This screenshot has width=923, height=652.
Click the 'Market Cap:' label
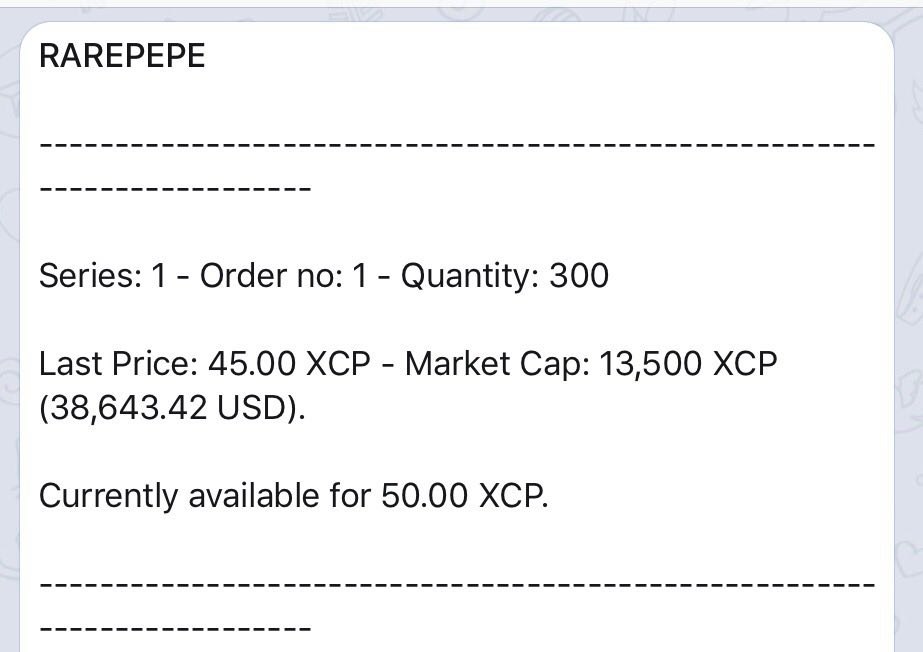pos(497,364)
